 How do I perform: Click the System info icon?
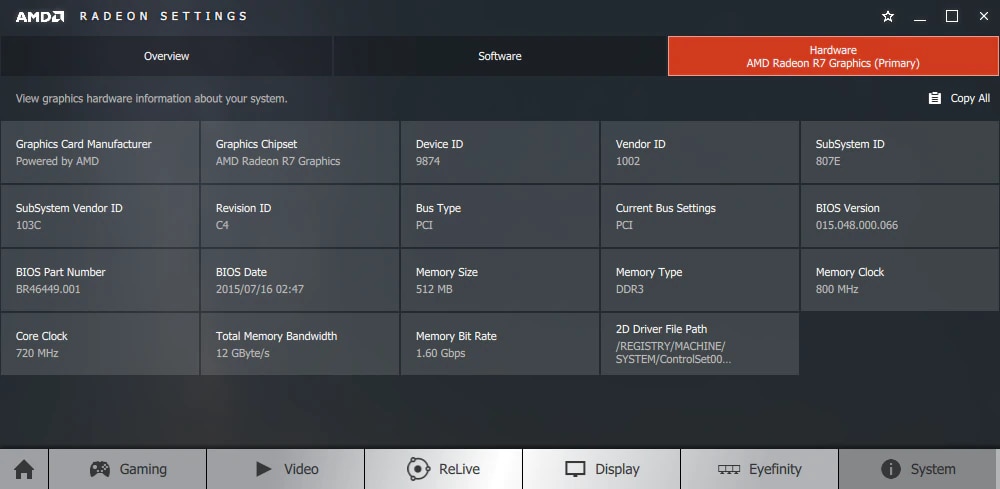pyautogui.click(x=891, y=469)
